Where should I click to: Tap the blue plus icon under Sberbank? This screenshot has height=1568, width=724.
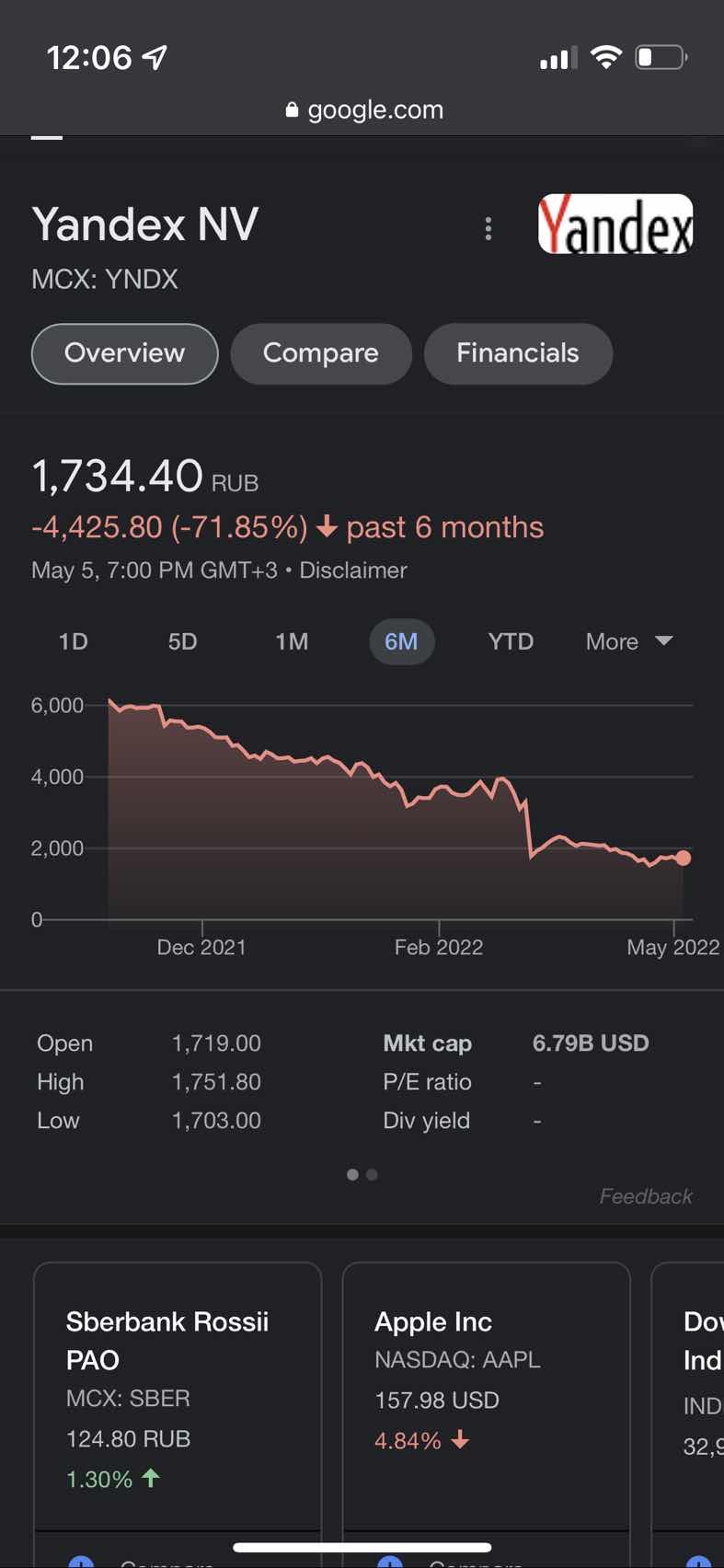click(x=81, y=1561)
